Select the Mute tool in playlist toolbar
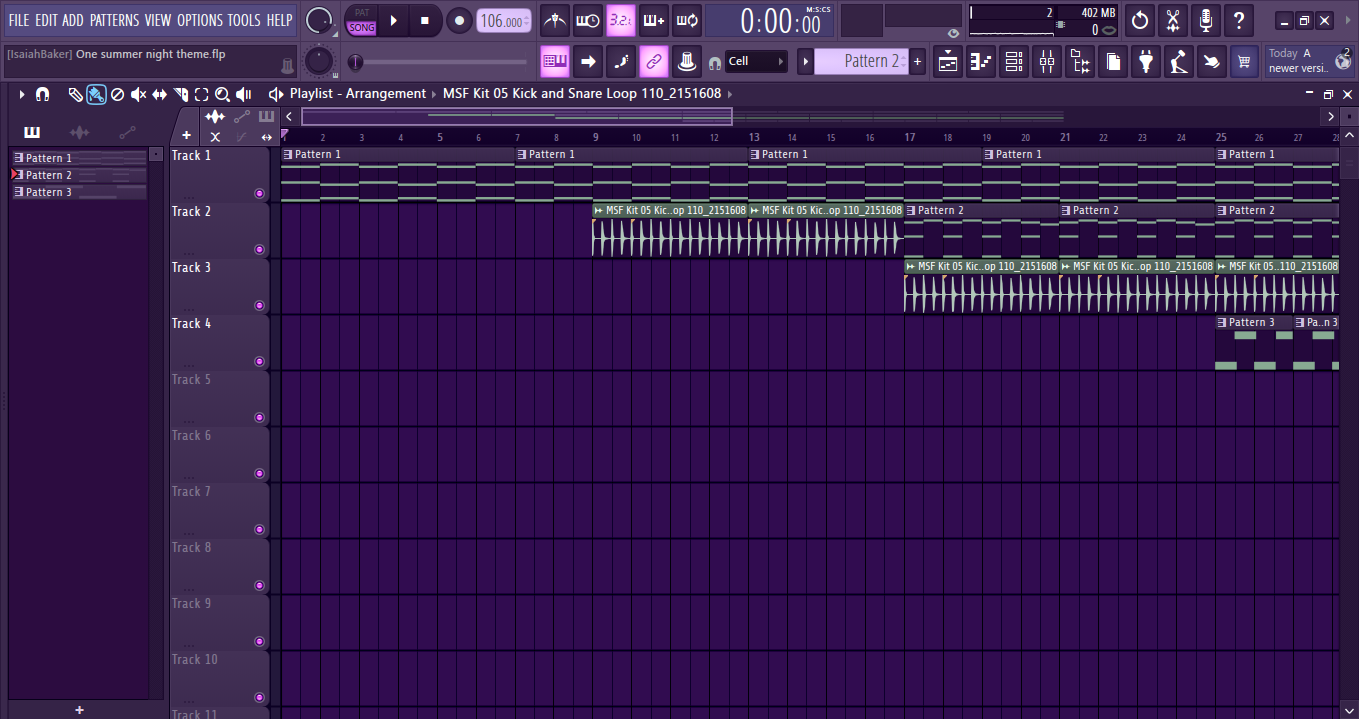The image size is (1359, 719). (x=138, y=94)
